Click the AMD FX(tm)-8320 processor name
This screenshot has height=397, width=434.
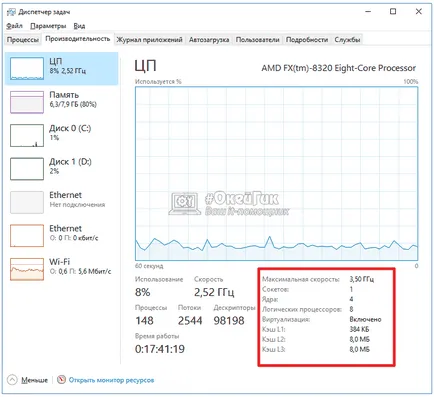pyautogui.click(x=338, y=68)
